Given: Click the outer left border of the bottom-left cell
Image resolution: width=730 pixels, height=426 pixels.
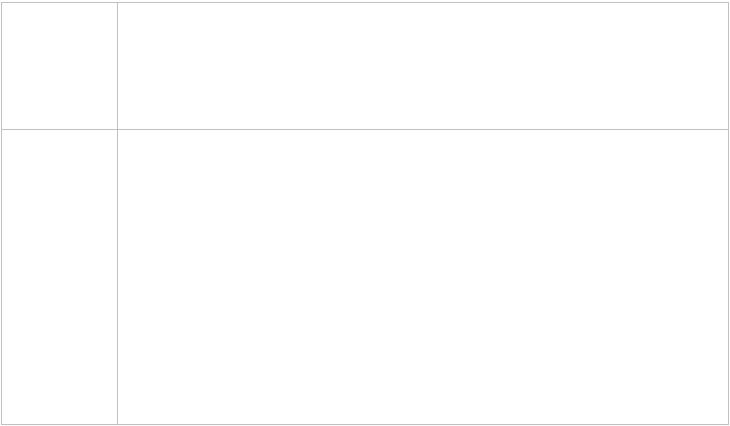Looking at the screenshot, I should coord(1,276).
